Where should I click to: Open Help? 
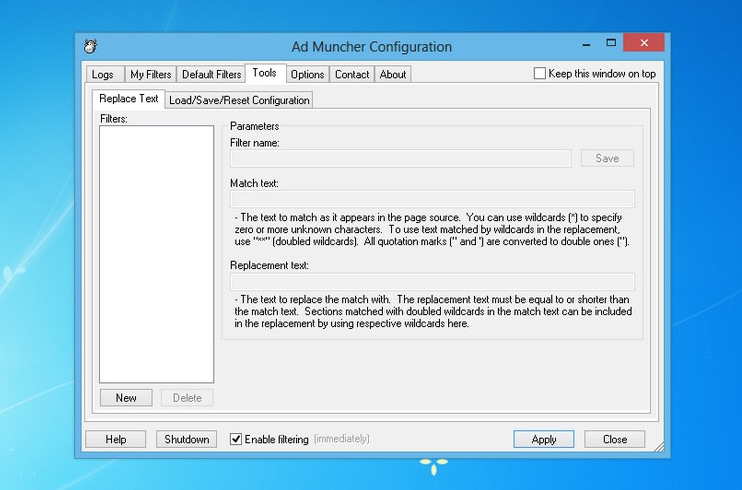coord(115,439)
